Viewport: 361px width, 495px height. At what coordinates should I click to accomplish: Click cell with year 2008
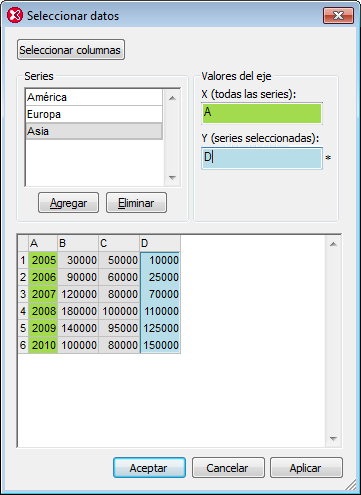click(43, 311)
